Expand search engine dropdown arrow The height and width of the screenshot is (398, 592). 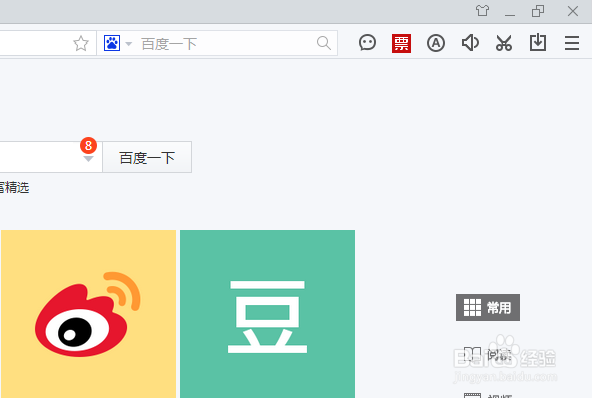pos(128,44)
